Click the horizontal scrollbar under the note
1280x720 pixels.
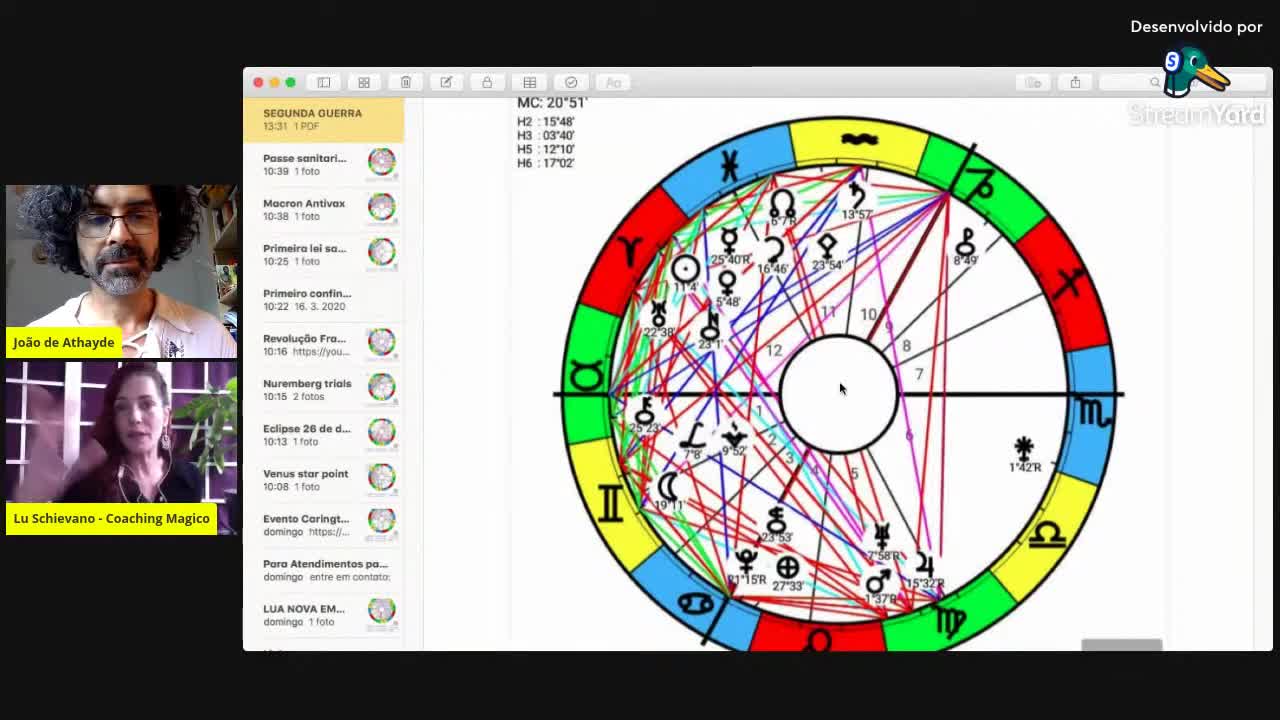[x=1121, y=645]
